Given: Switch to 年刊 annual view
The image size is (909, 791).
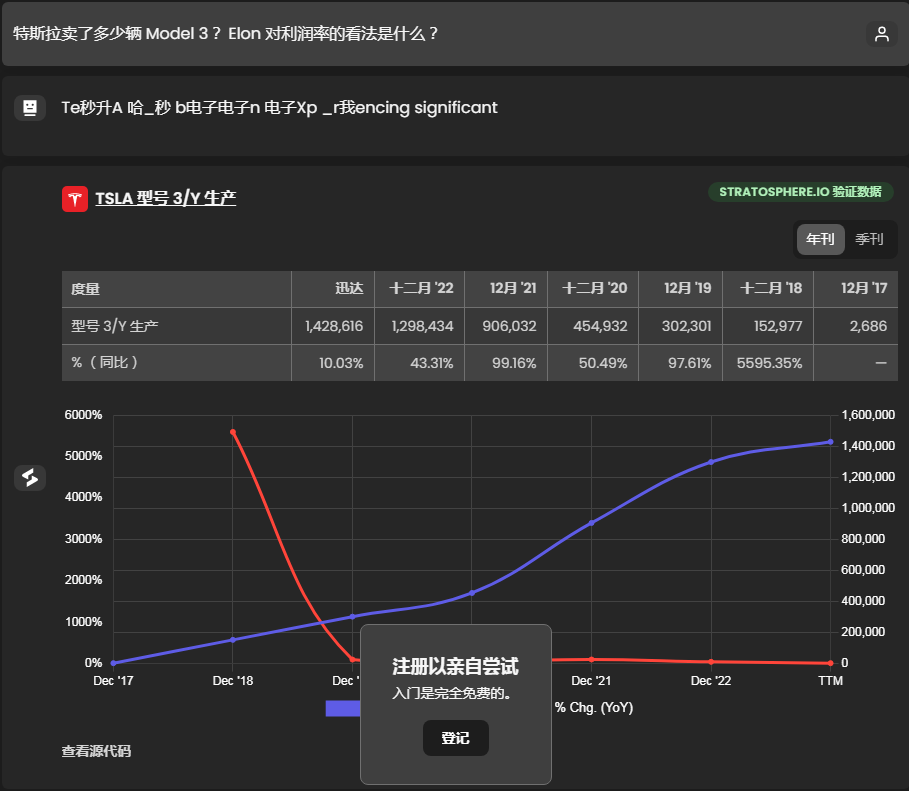Looking at the screenshot, I should pyautogui.click(x=820, y=240).
